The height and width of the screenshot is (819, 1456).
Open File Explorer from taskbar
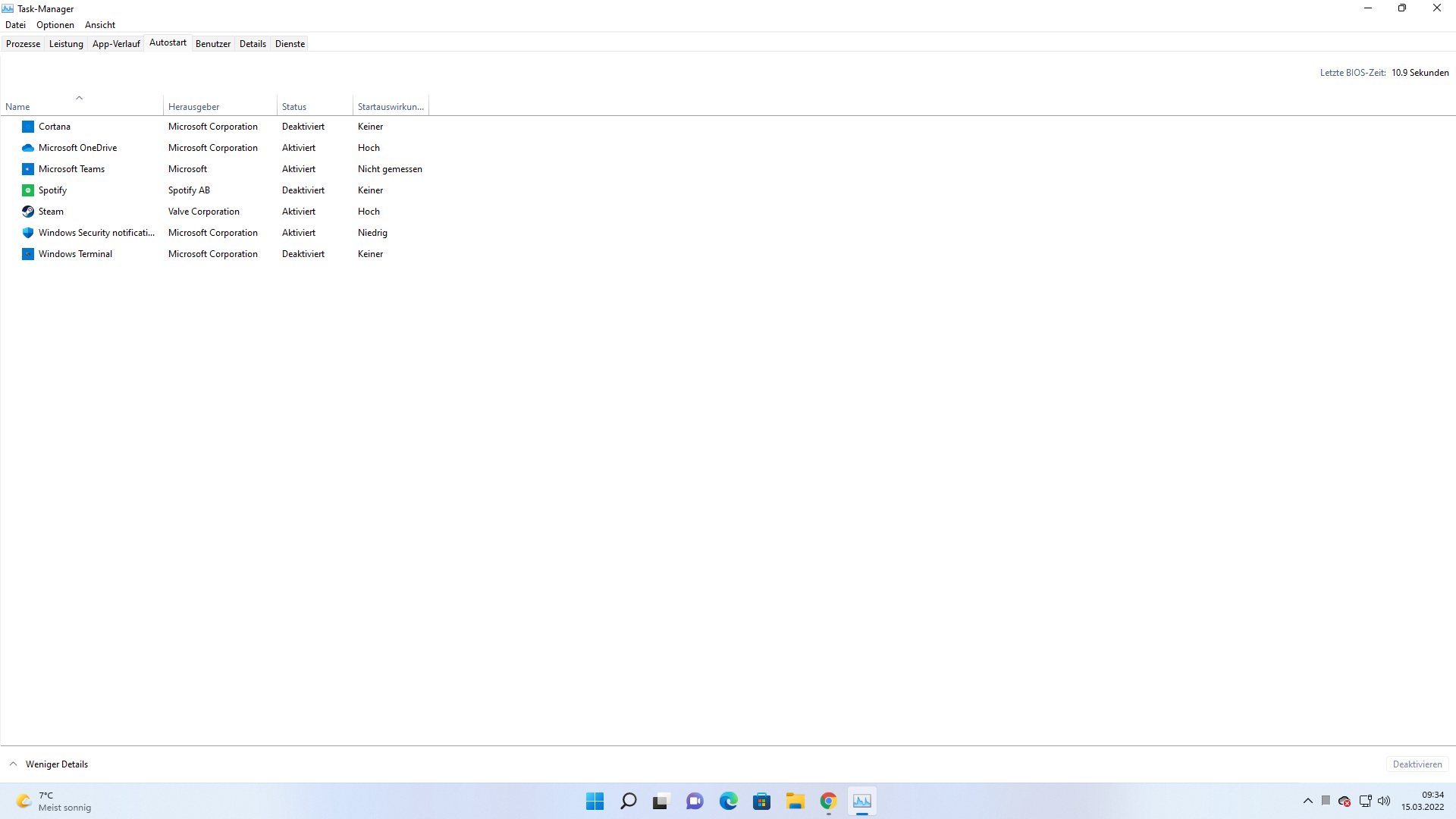pyautogui.click(x=795, y=801)
